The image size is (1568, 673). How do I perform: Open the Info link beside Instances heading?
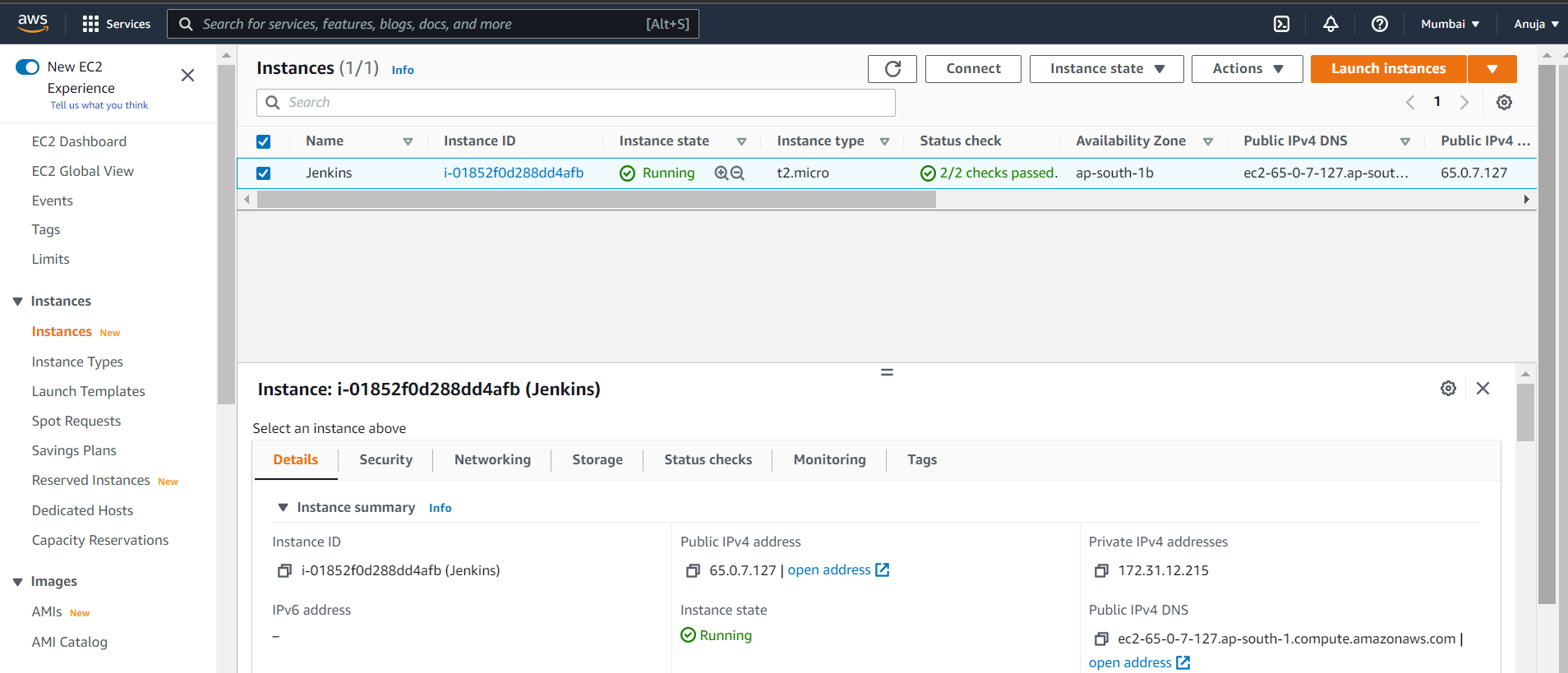[403, 70]
